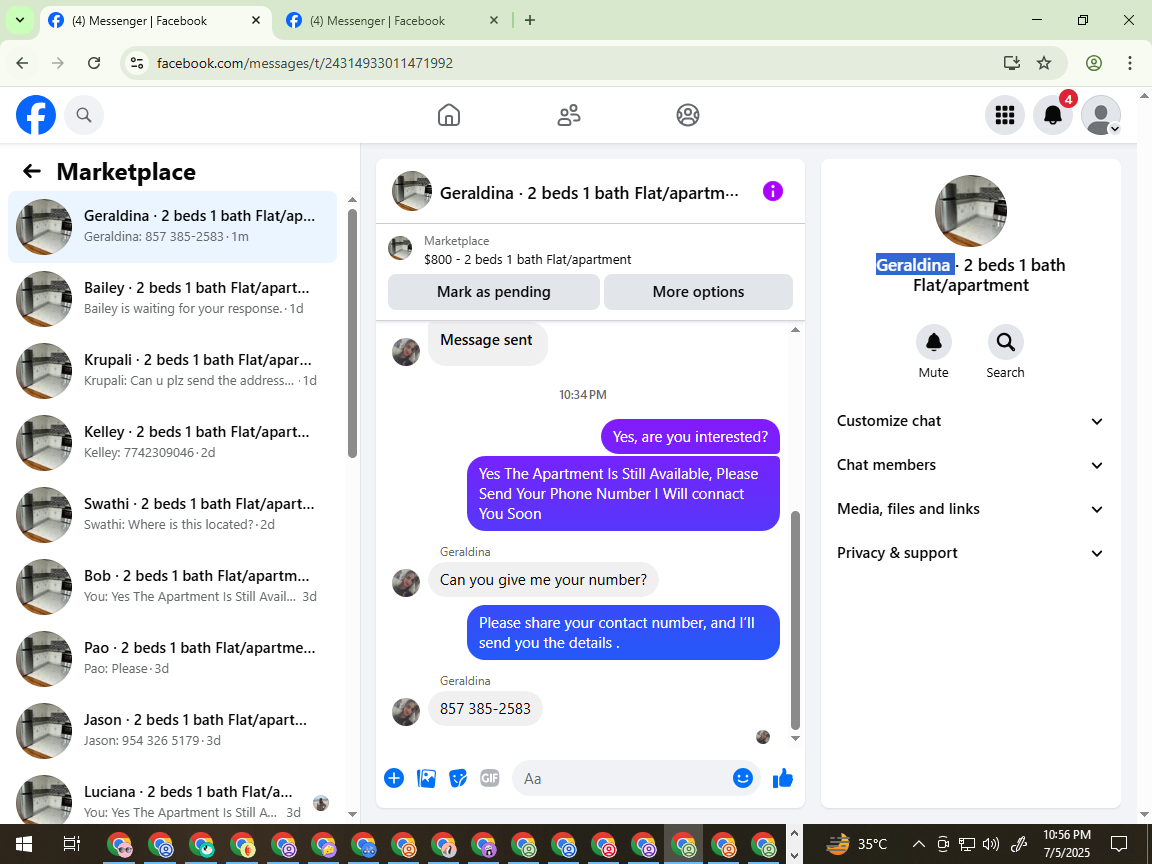This screenshot has height=864, width=1152.
Task: Search in conversation magnifier icon
Action: click(x=1005, y=342)
